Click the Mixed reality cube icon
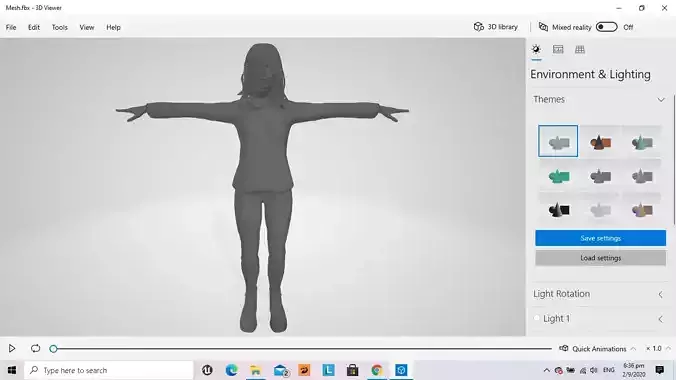676x380 pixels. 543,27
